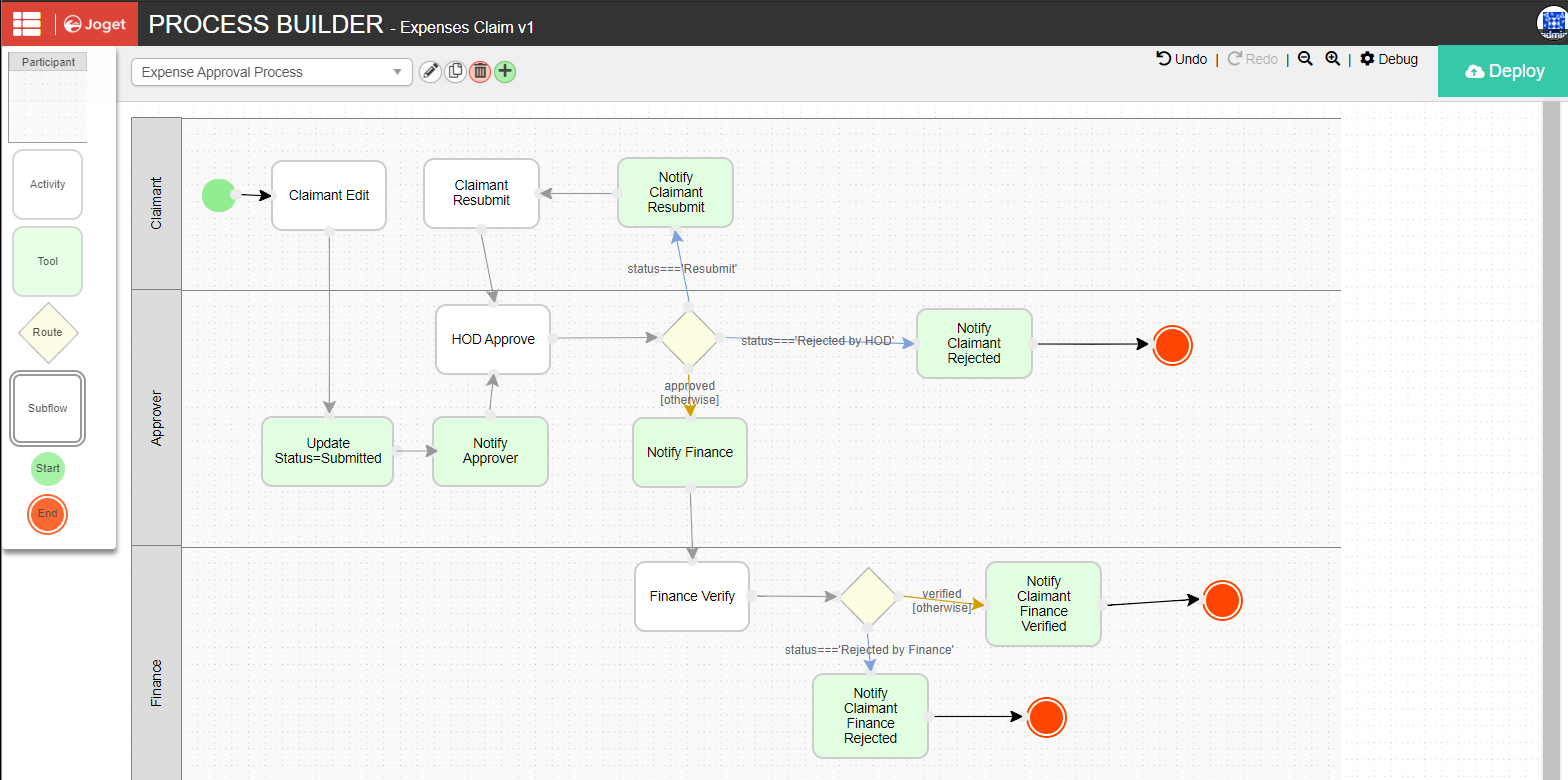Open the Debug option
The image size is (1568, 780).
1389,59
